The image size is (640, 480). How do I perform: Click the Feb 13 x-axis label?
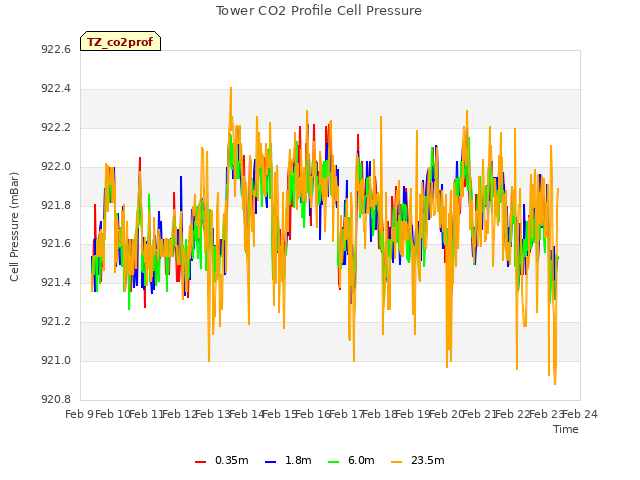(212, 414)
